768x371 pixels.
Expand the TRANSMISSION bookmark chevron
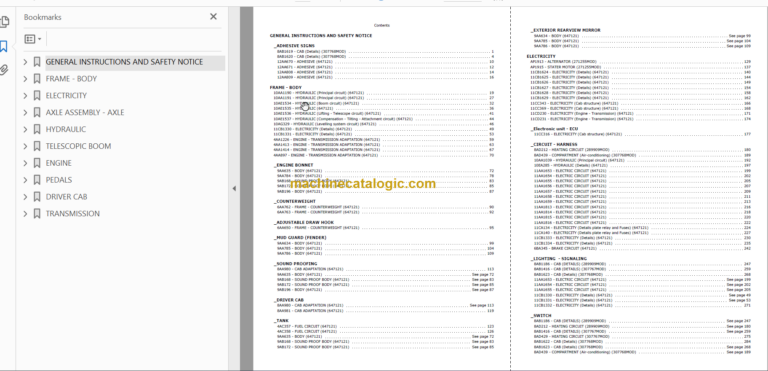click(25, 214)
